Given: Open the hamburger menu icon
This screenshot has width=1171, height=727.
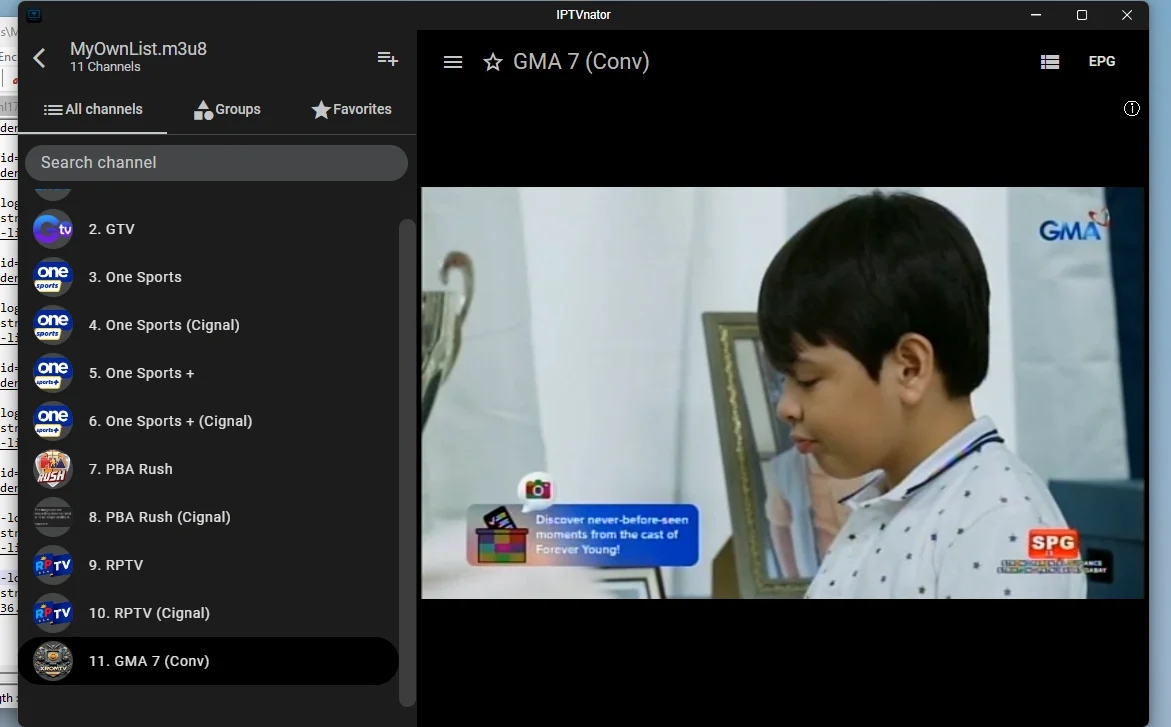Looking at the screenshot, I should (453, 62).
